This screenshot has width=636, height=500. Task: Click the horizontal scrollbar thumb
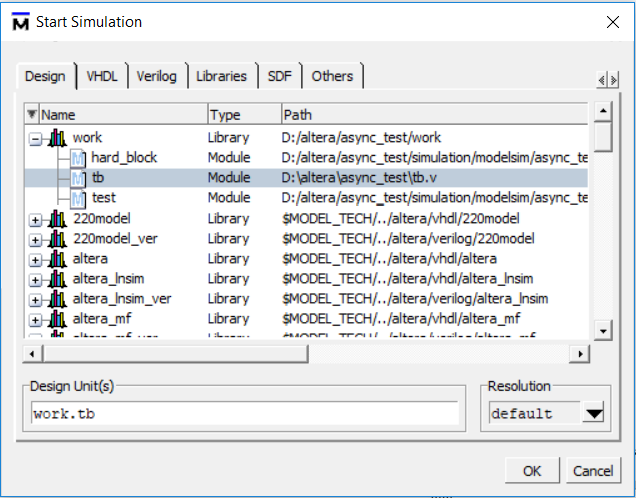175,354
